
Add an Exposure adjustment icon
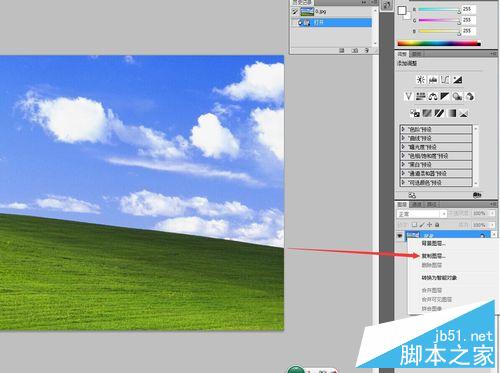[457, 80]
